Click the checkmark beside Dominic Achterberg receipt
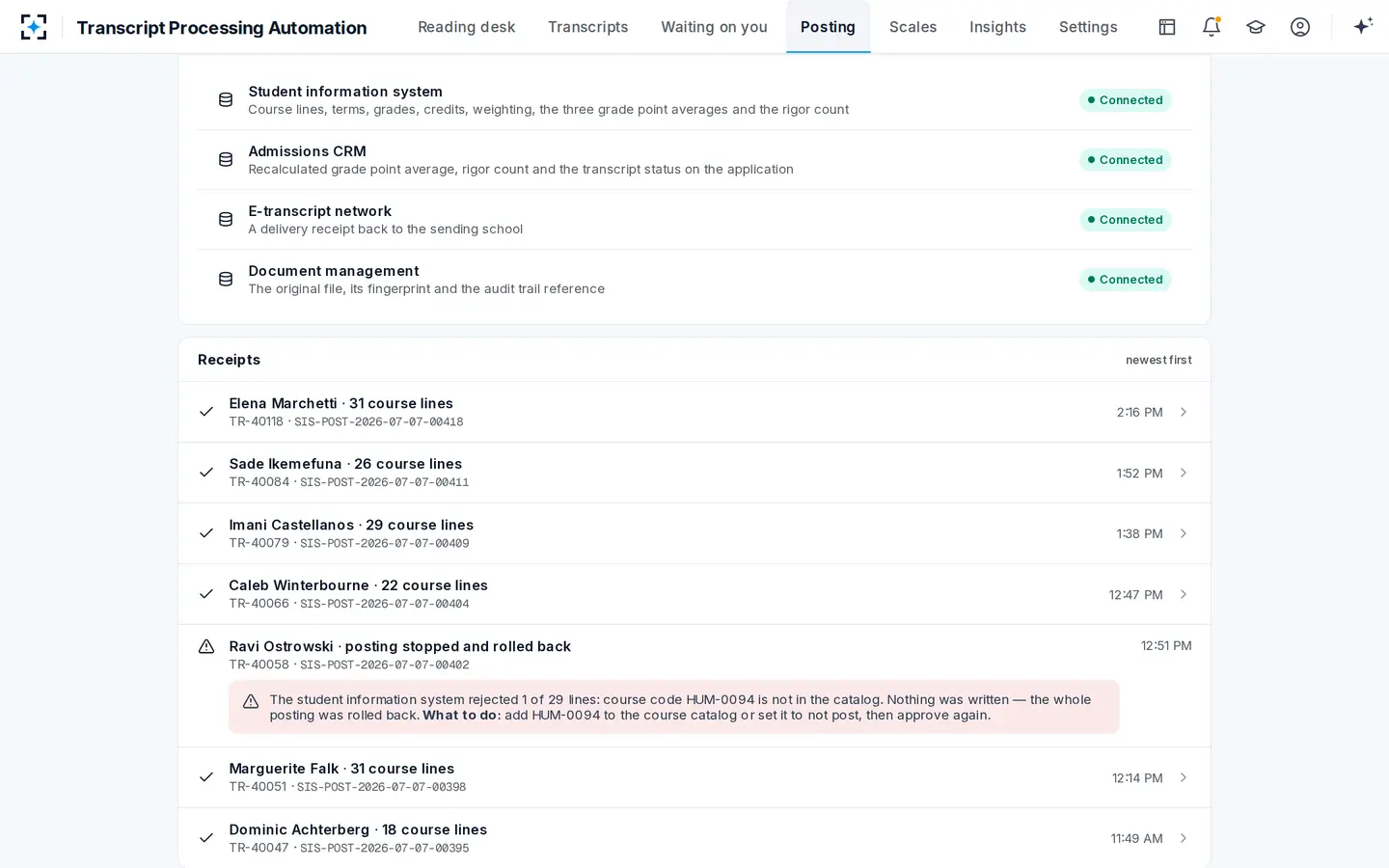 [x=206, y=838]
